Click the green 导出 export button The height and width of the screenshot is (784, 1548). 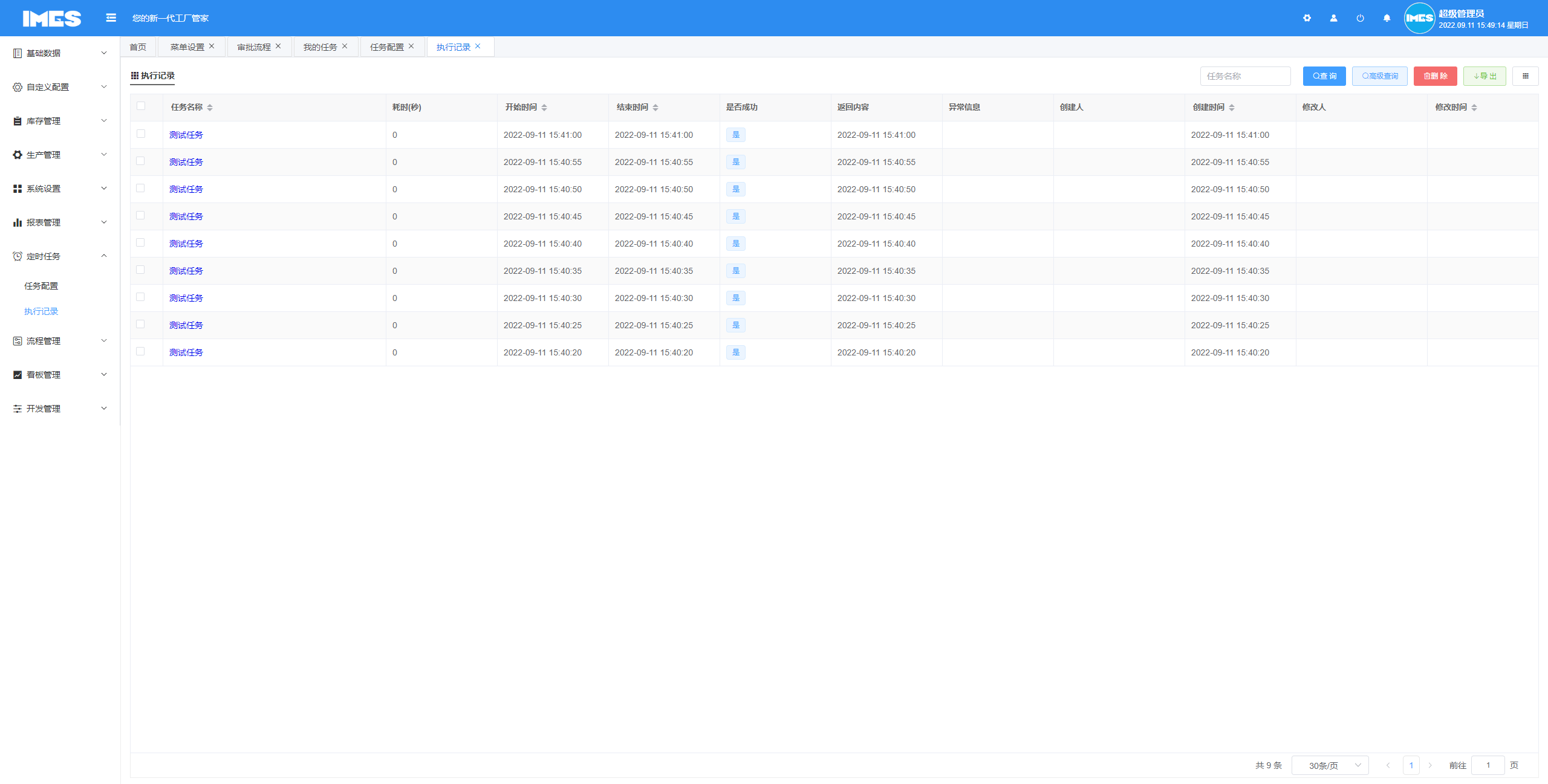point(1485,76)
